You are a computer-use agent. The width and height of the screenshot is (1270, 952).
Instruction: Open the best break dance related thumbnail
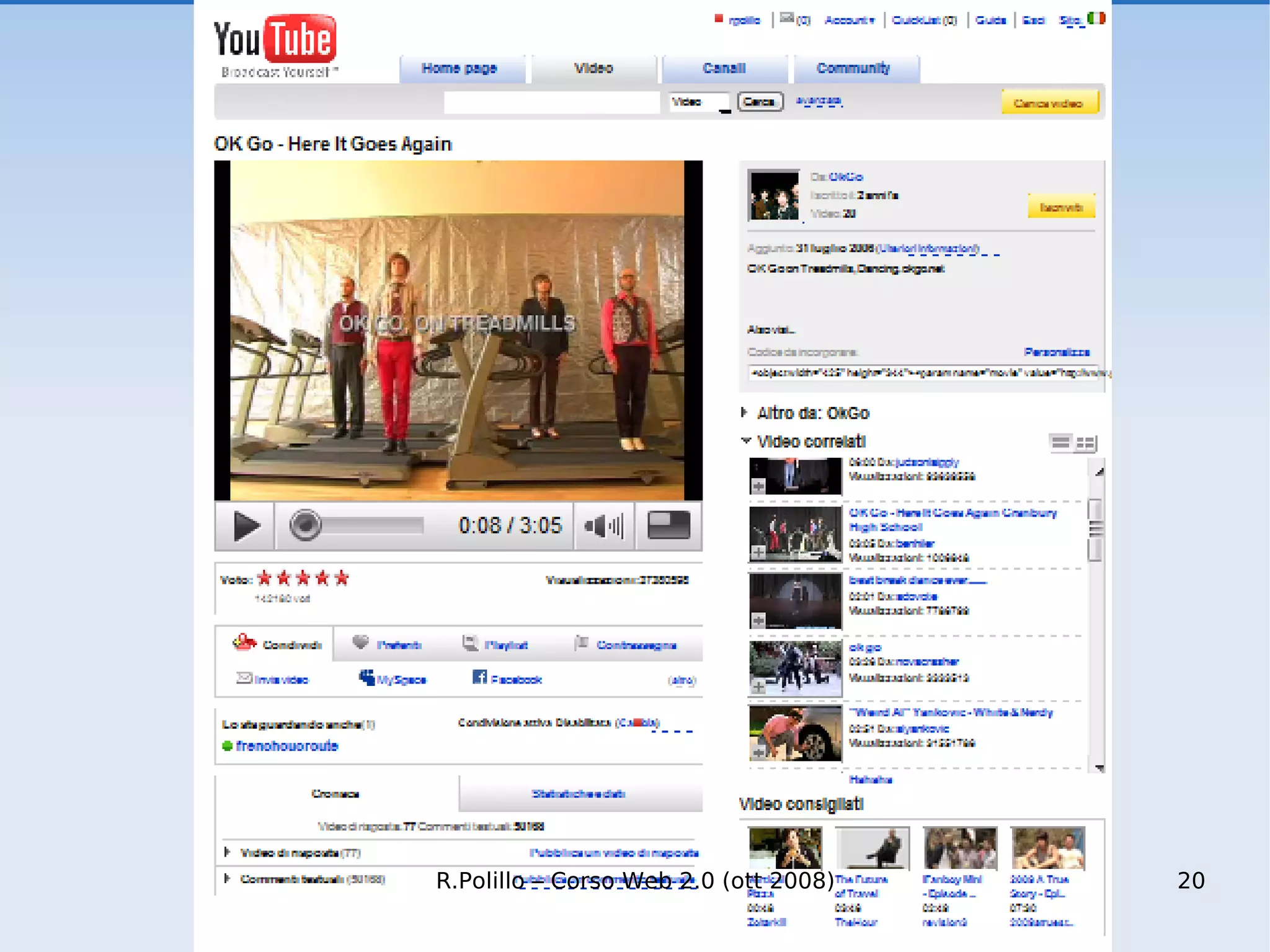795,602
